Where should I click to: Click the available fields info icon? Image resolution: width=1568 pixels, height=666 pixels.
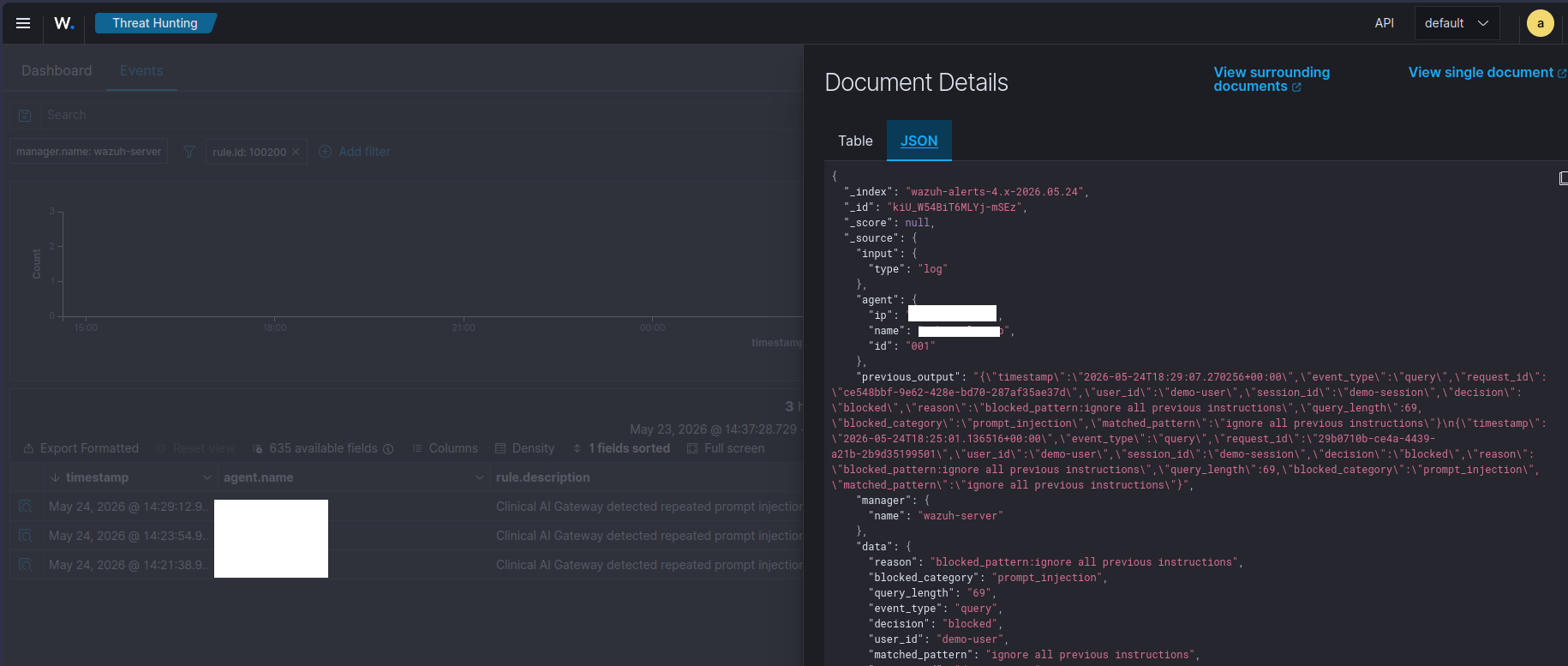pos(388,448)
